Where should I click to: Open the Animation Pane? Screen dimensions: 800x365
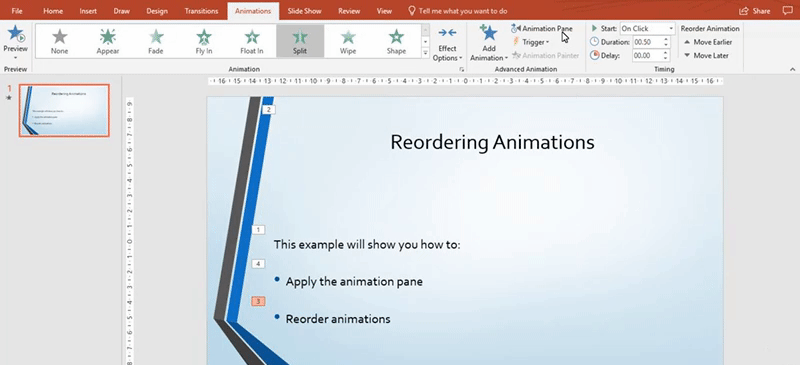click(542, 29)
